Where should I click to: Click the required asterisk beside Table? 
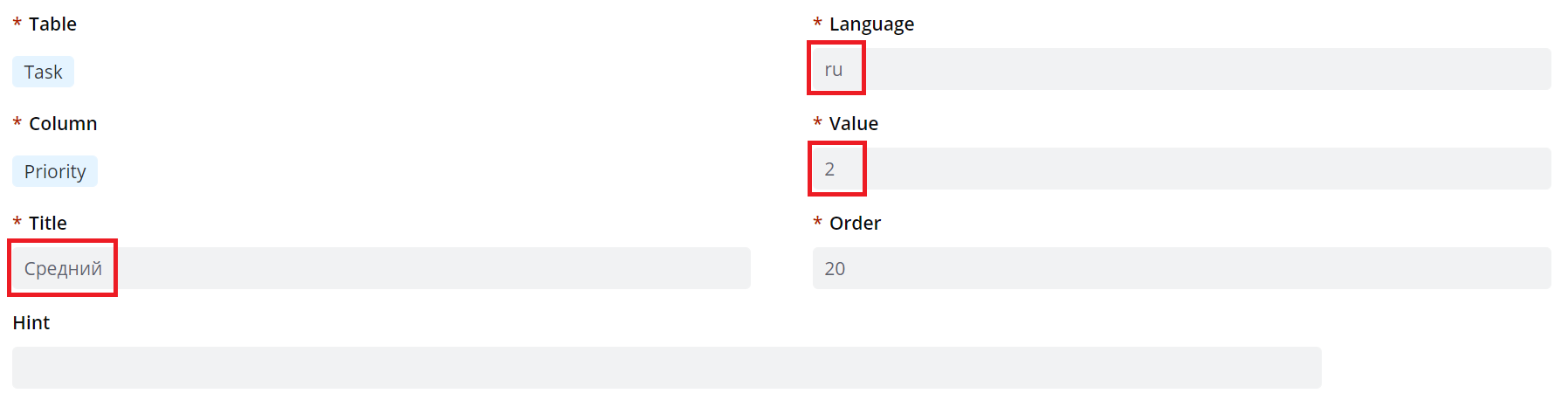[17, 24]
